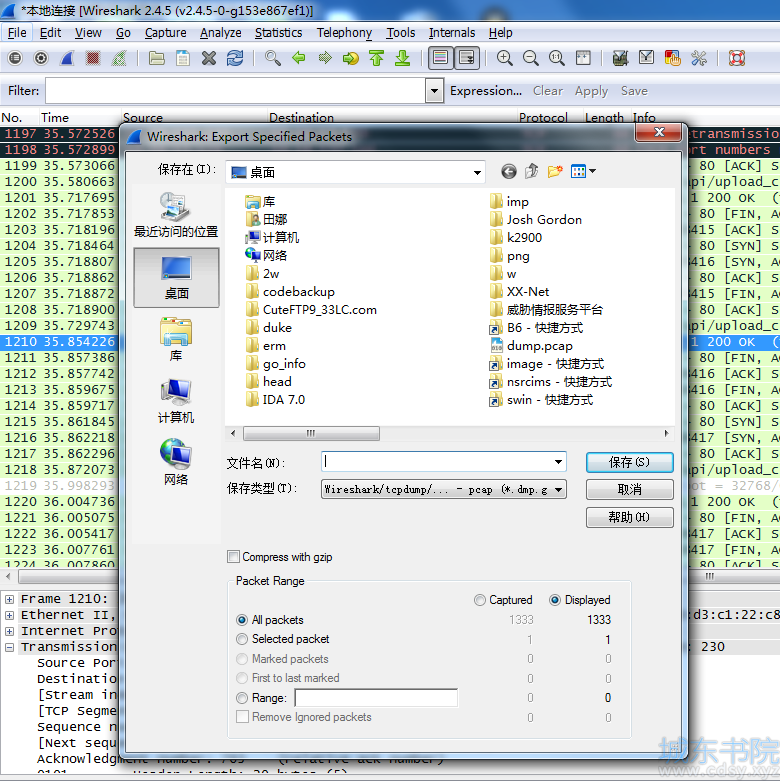The width and height of the screenshot is (780, 781).
Task: Open the Analyze menu
Action: [x=221, y=33]
